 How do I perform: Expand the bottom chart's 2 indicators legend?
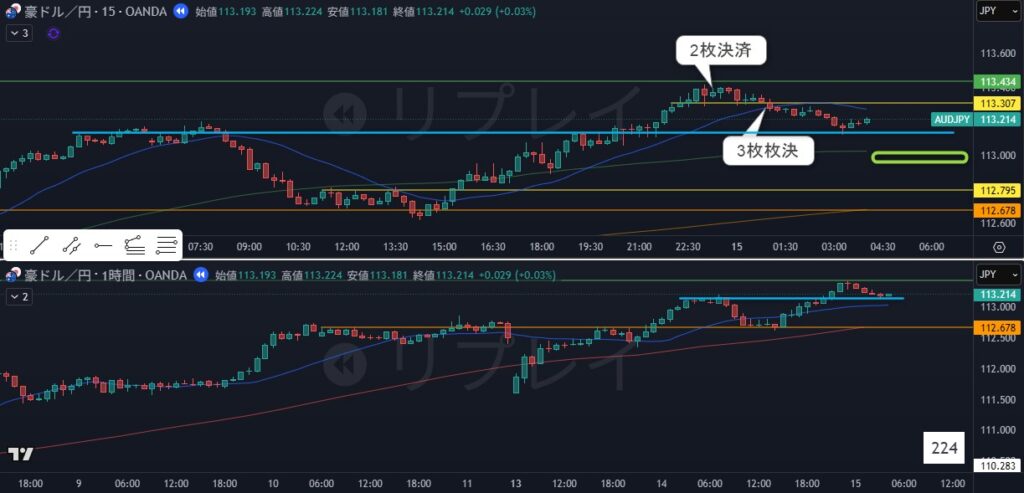[19, 296]
